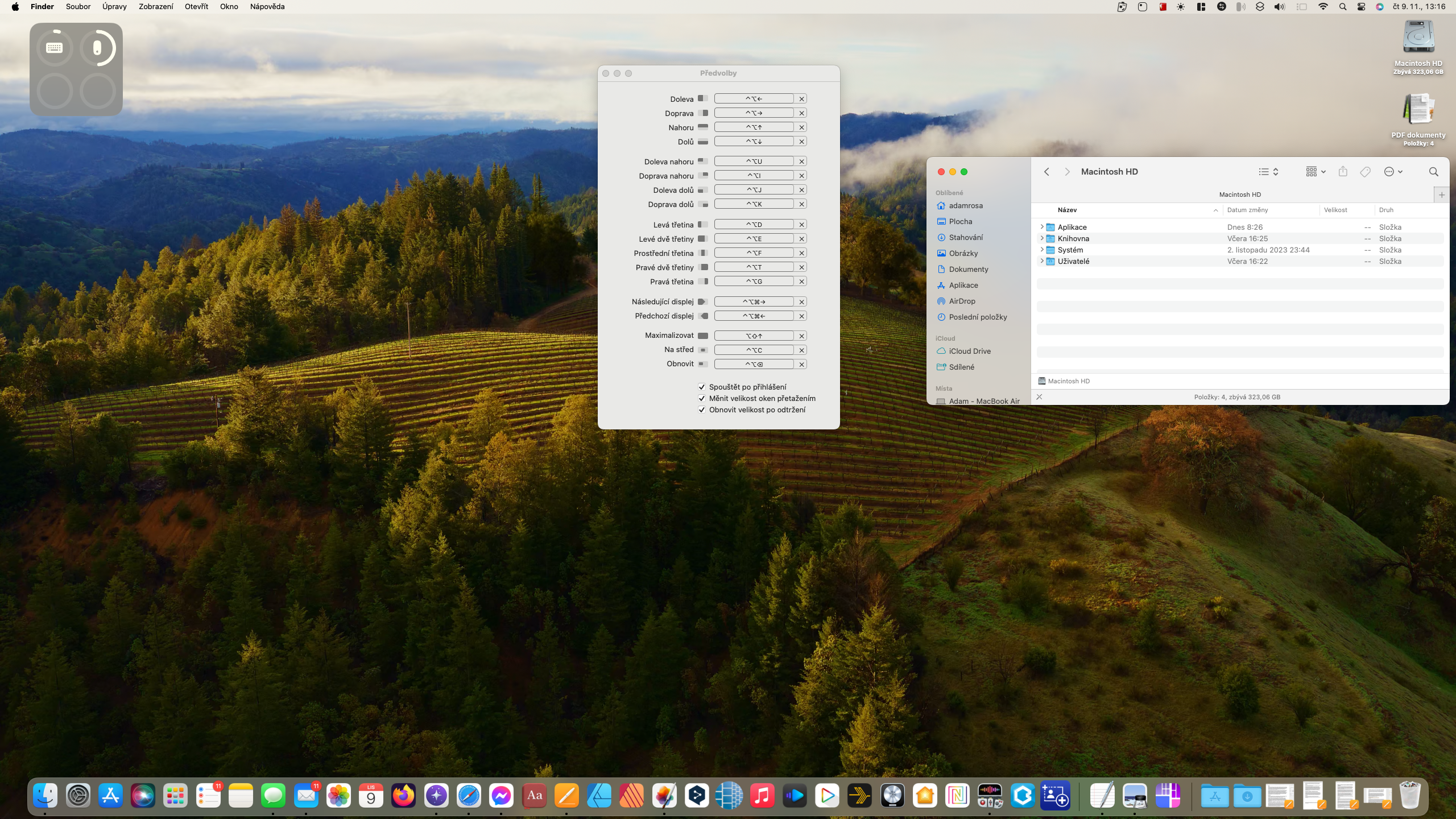Click the Wi-Fi icon in menu bar
1456x819 pixels.
[1323, 7]
